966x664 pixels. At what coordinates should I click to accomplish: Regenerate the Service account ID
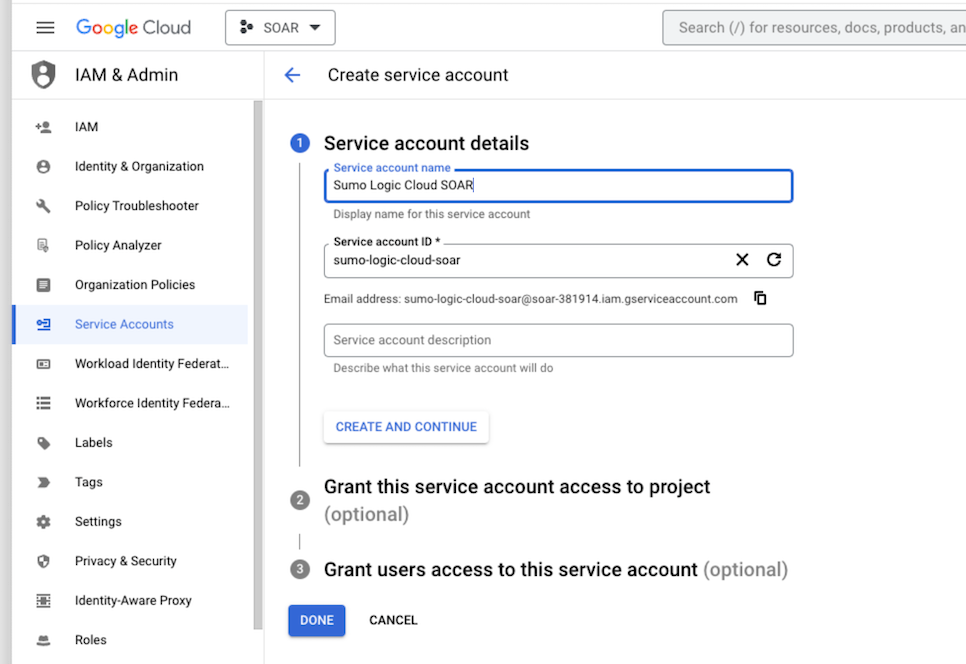tap(773, 259)
